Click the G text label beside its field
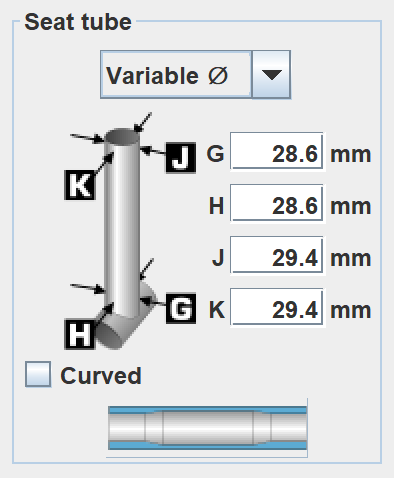Image resolution: width=394 pixels, height=478 pixels. [x=215, y=154]
